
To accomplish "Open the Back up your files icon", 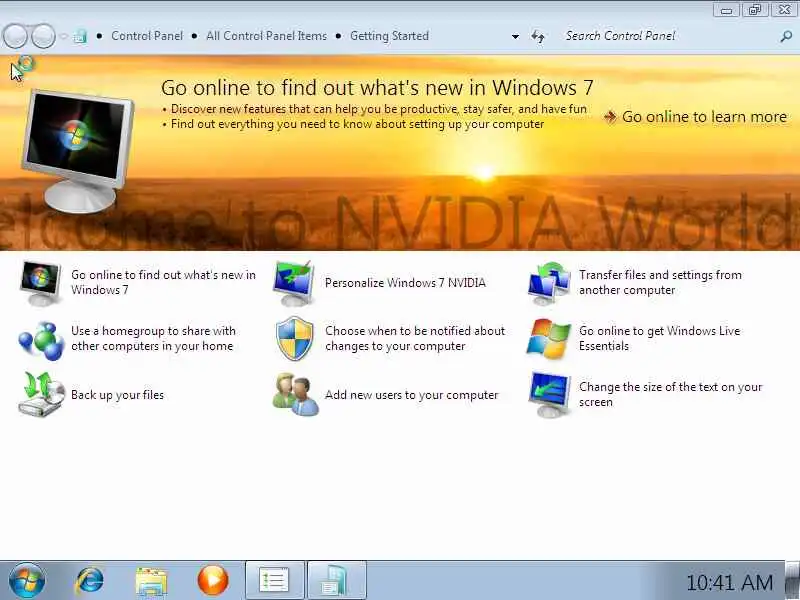I will point(41,394).
